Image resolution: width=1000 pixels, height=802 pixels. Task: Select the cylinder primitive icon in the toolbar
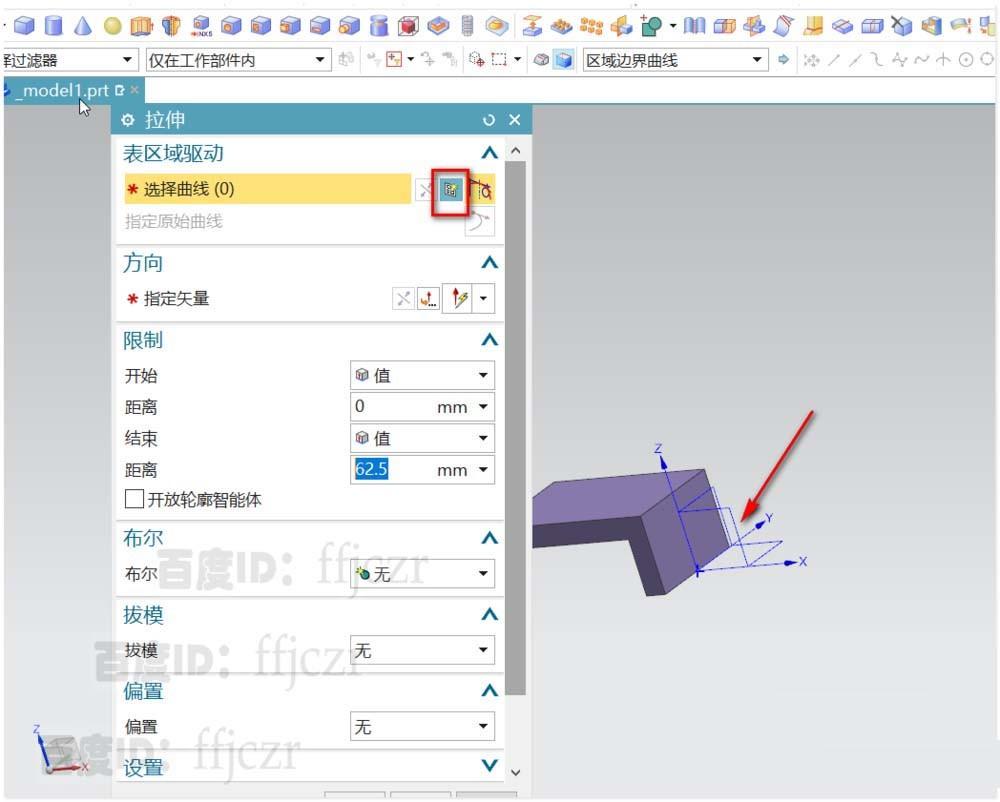[x=52, y=25]
